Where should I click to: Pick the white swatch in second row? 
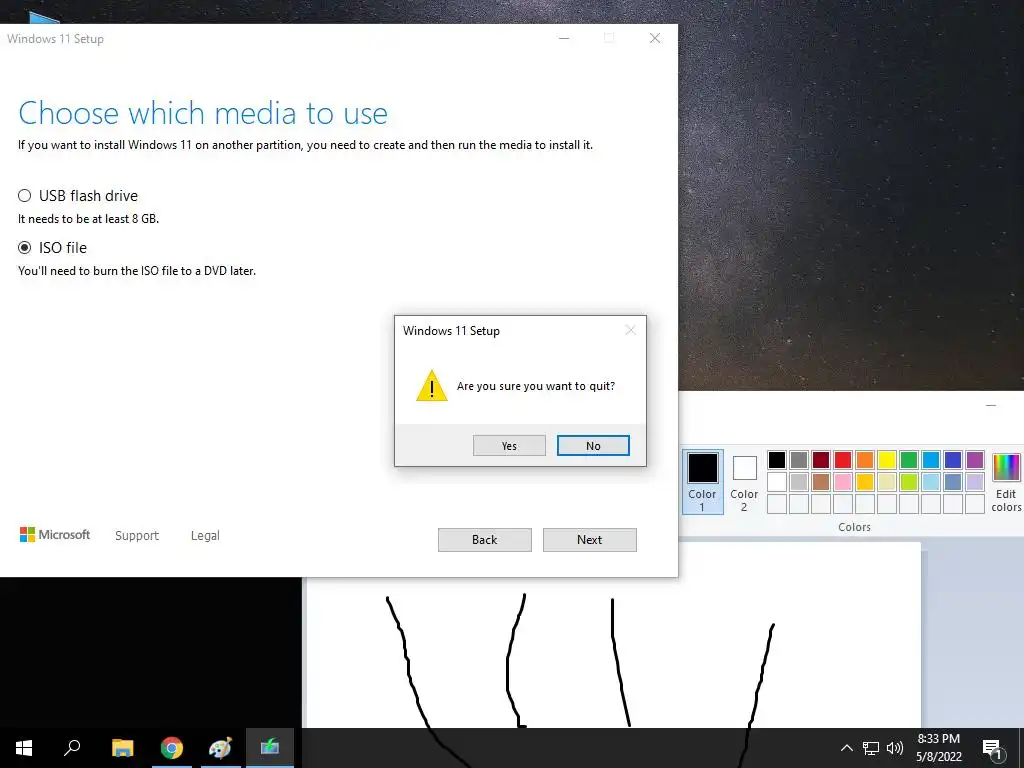[x=776, y=482]
